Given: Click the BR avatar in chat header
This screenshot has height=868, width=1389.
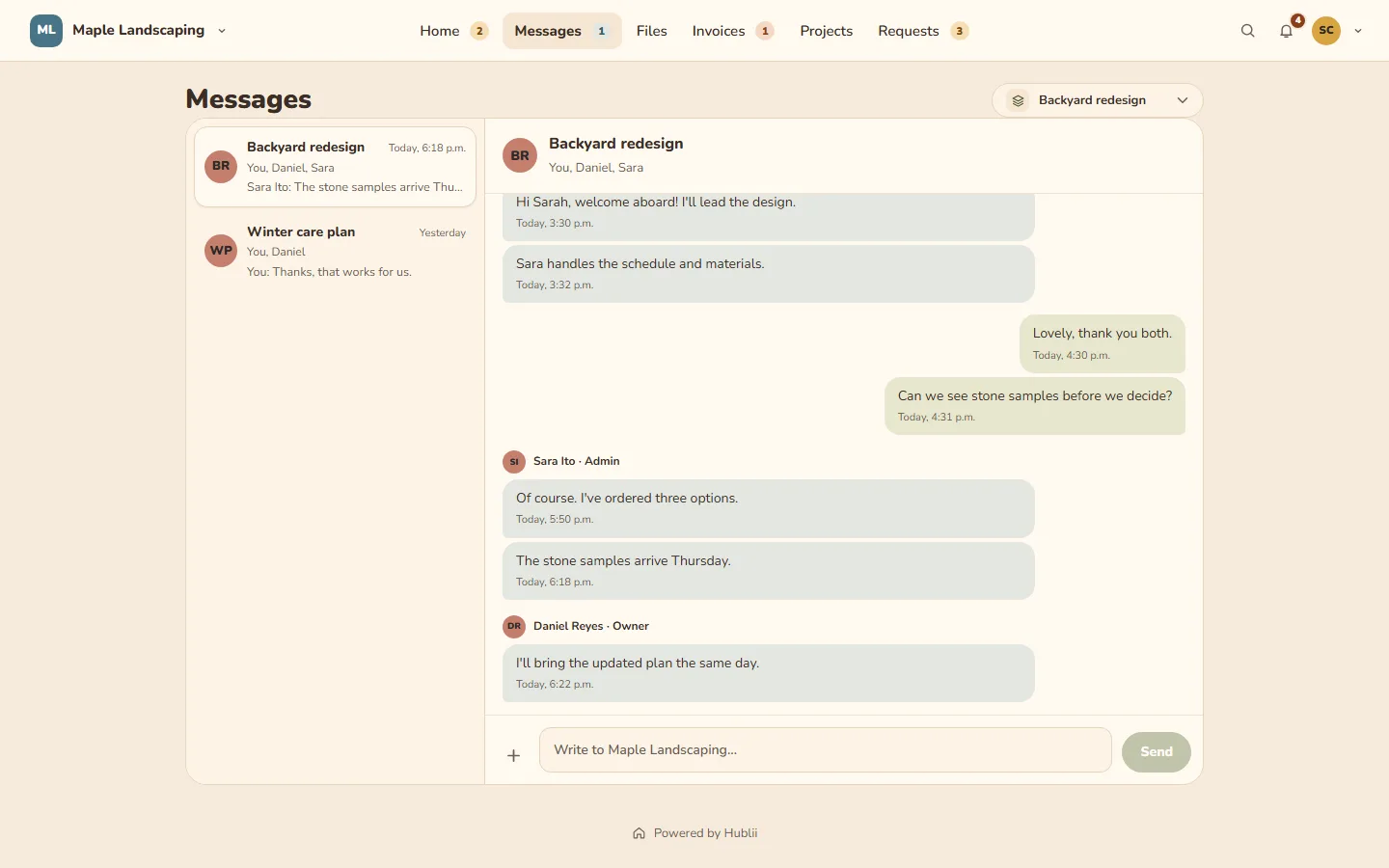Looking at the screenshot, I should click(520, 155).
